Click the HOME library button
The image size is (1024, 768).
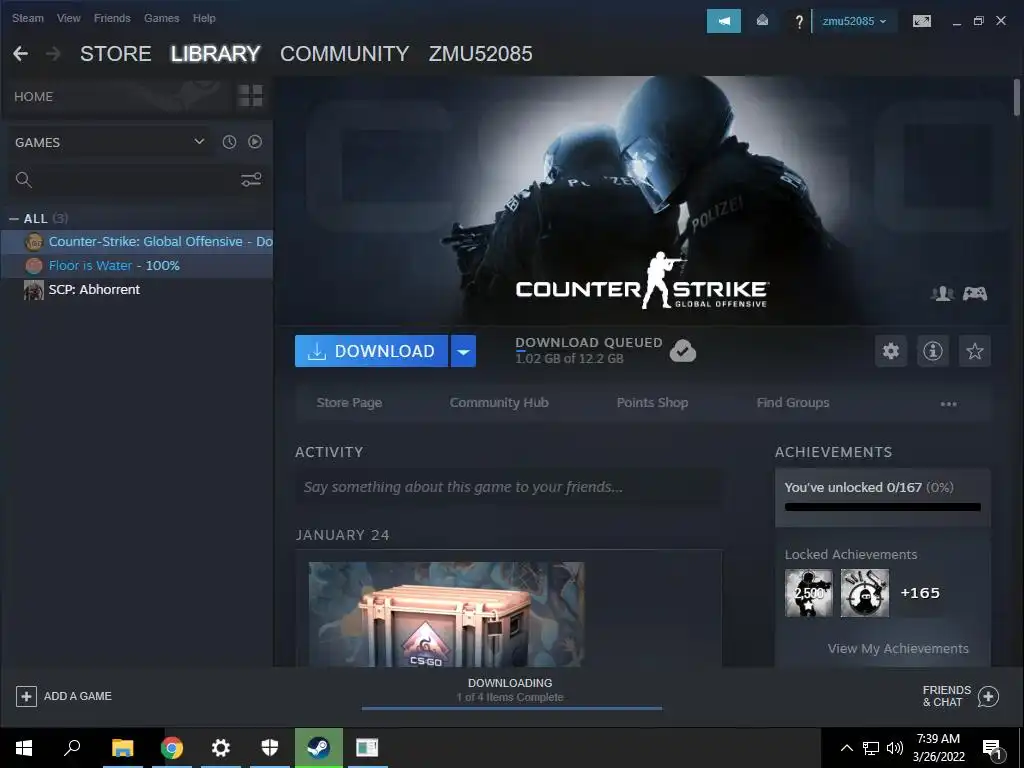(x=33, y=97)
